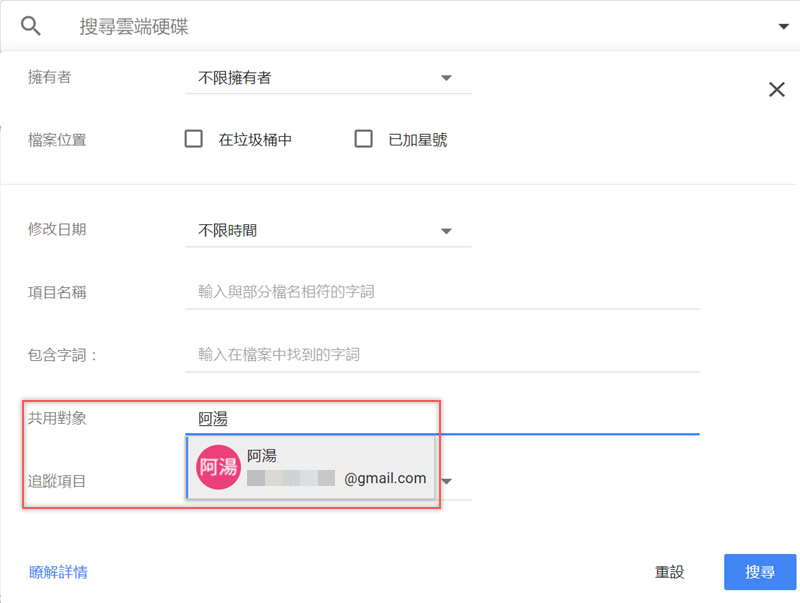Click the 重設 reset button
This screenshot has width=800, height=603.
(x=669, y=572)
